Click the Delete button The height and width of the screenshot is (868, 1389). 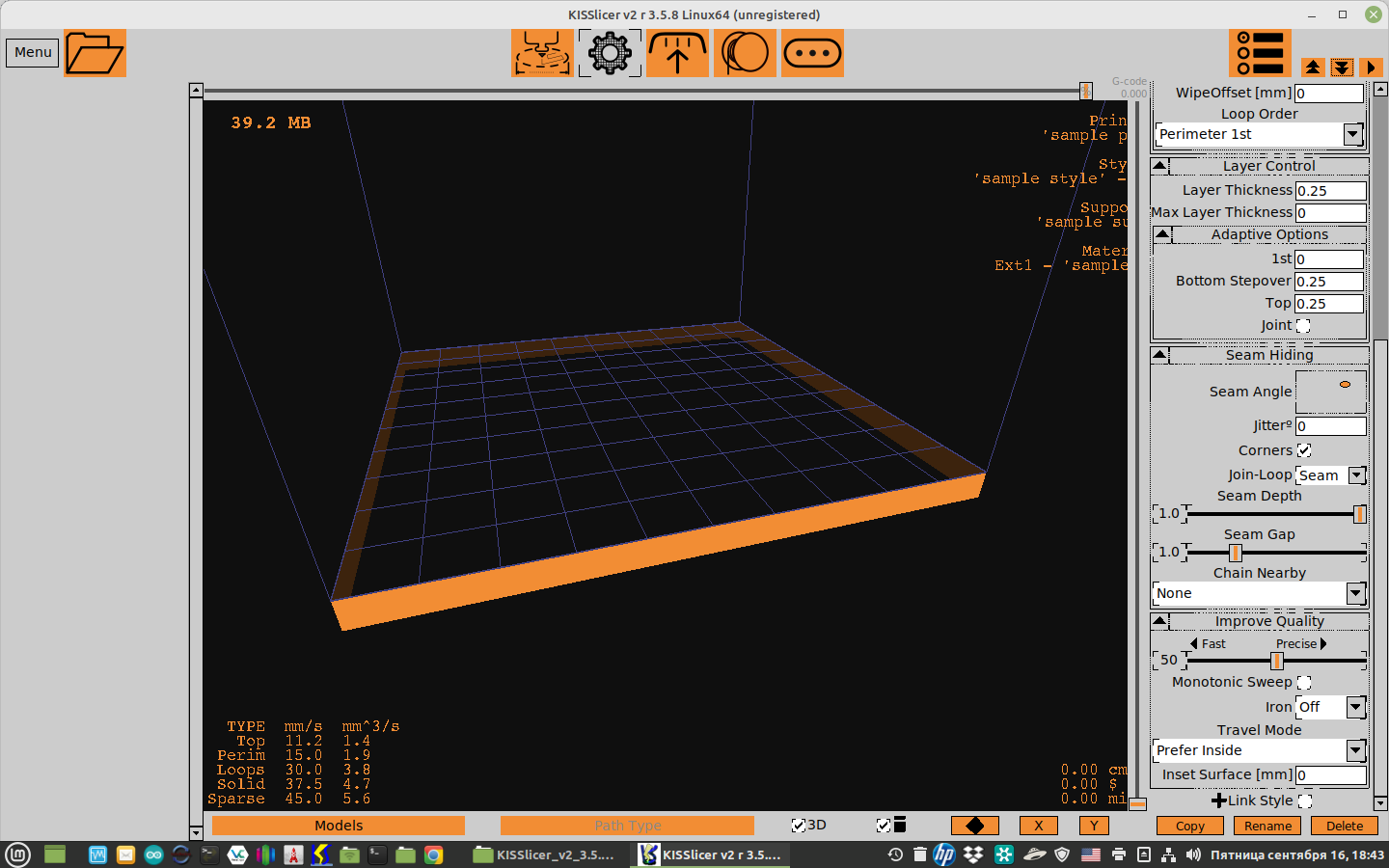[x=1344, y=827]
